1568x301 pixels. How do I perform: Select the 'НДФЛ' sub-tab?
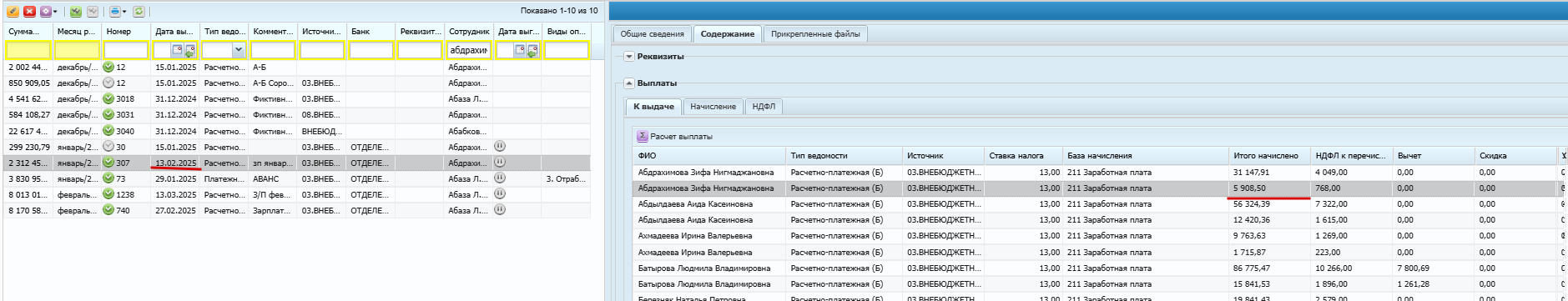pos(764,107)
